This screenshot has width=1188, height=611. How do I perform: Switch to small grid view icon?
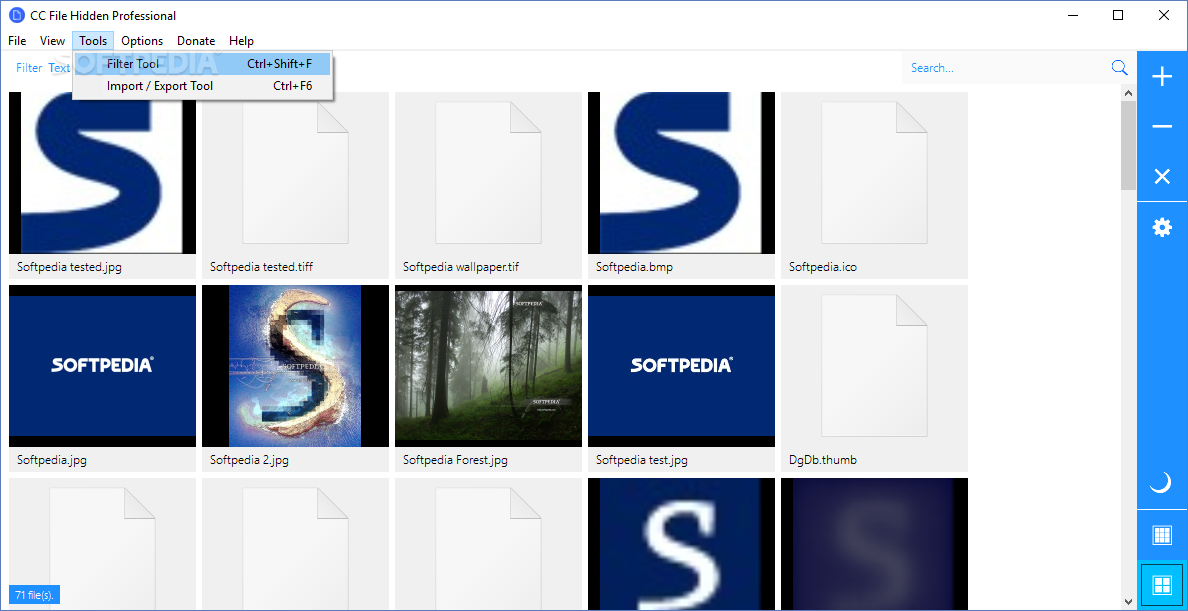[1161, 534]
